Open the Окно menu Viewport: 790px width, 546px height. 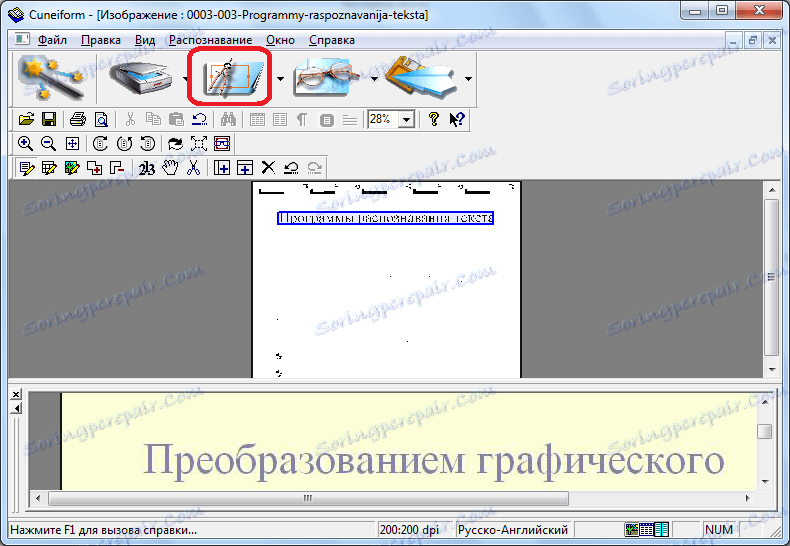pyautogui.click(x=281, y=40)
